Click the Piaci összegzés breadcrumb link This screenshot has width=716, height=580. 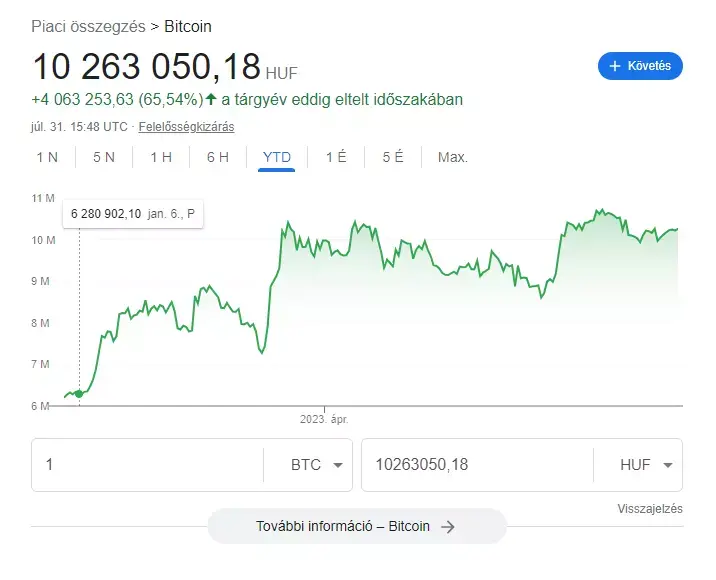(x=88, y=26)
